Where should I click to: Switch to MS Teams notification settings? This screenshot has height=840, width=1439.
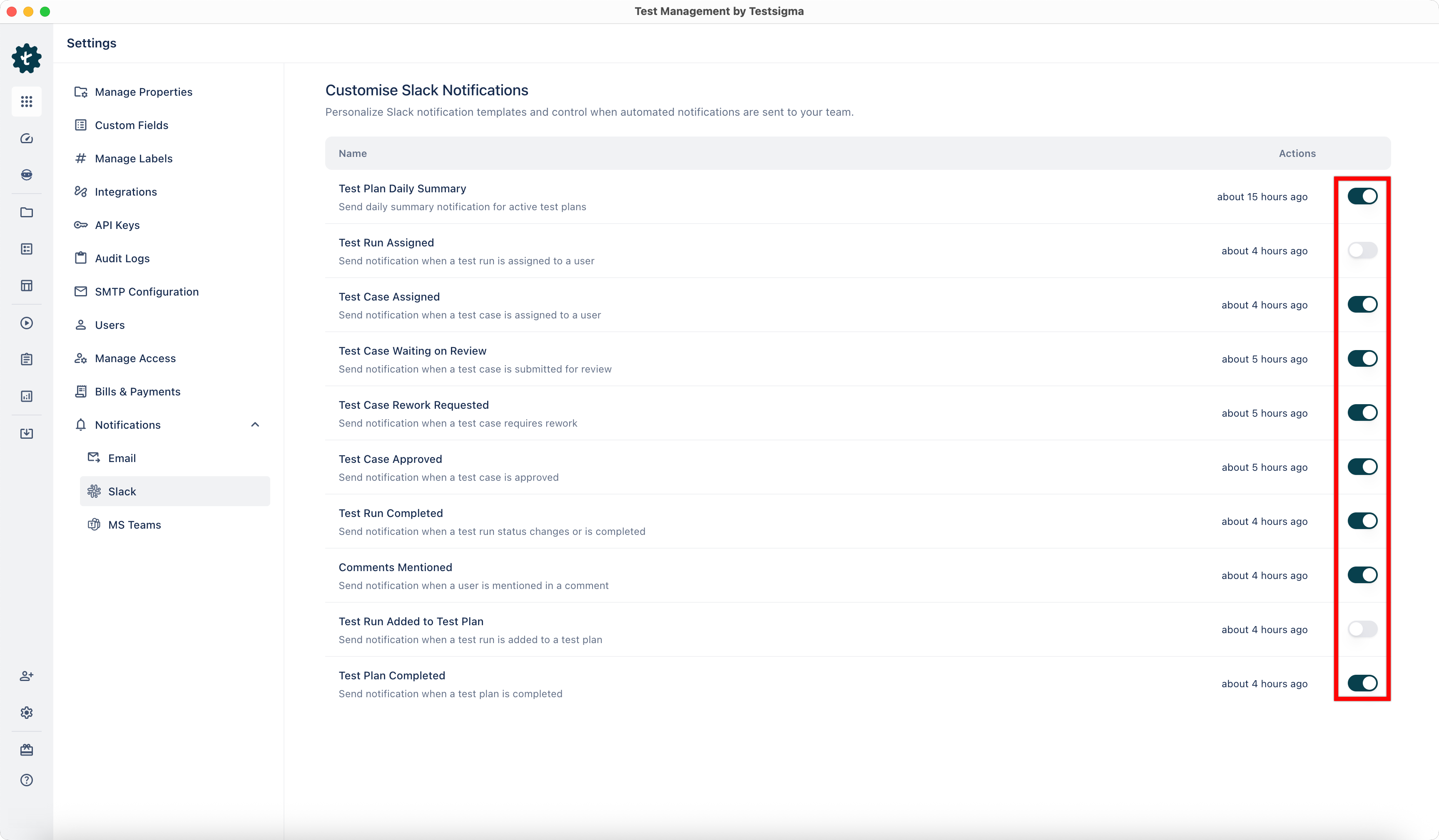tap(134, 524)
